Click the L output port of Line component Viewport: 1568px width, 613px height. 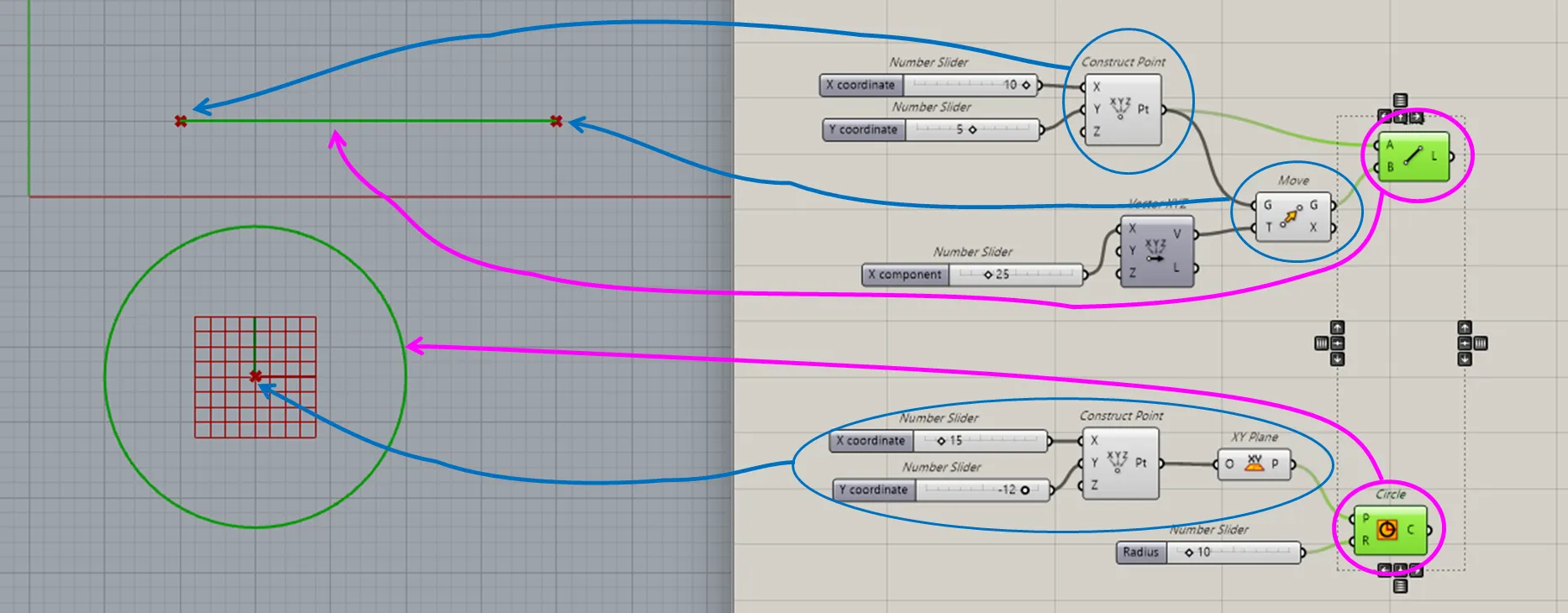tap(1451, 156)
